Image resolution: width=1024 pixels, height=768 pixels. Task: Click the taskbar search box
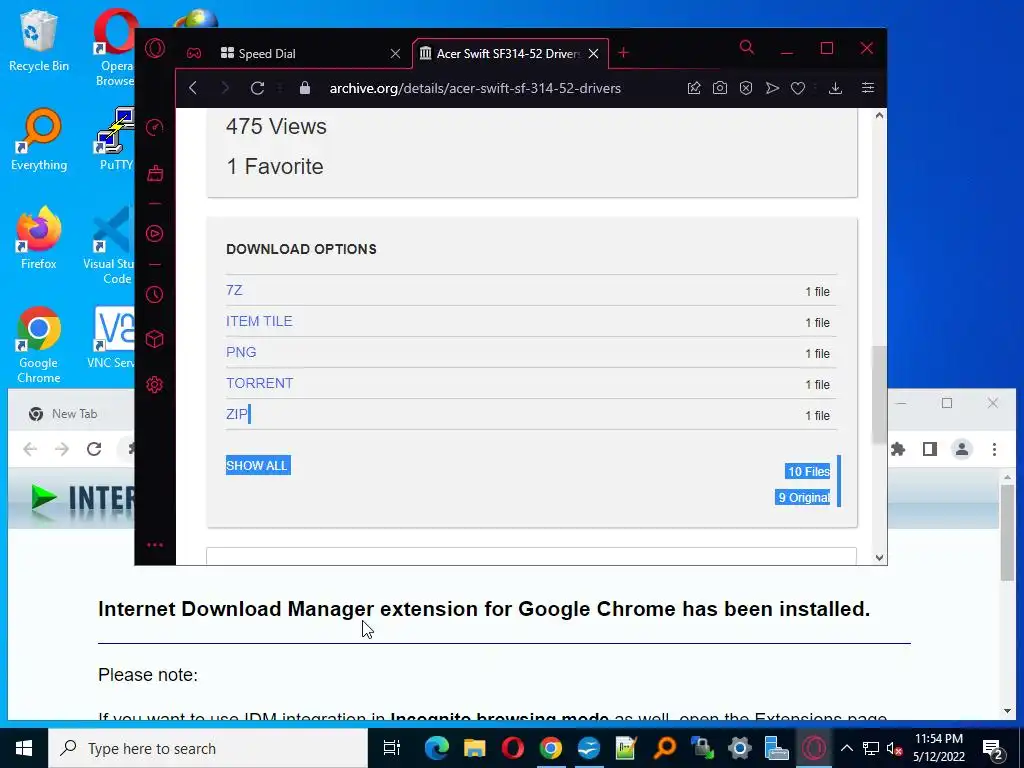pyautogui.click(x=208, y=748)
